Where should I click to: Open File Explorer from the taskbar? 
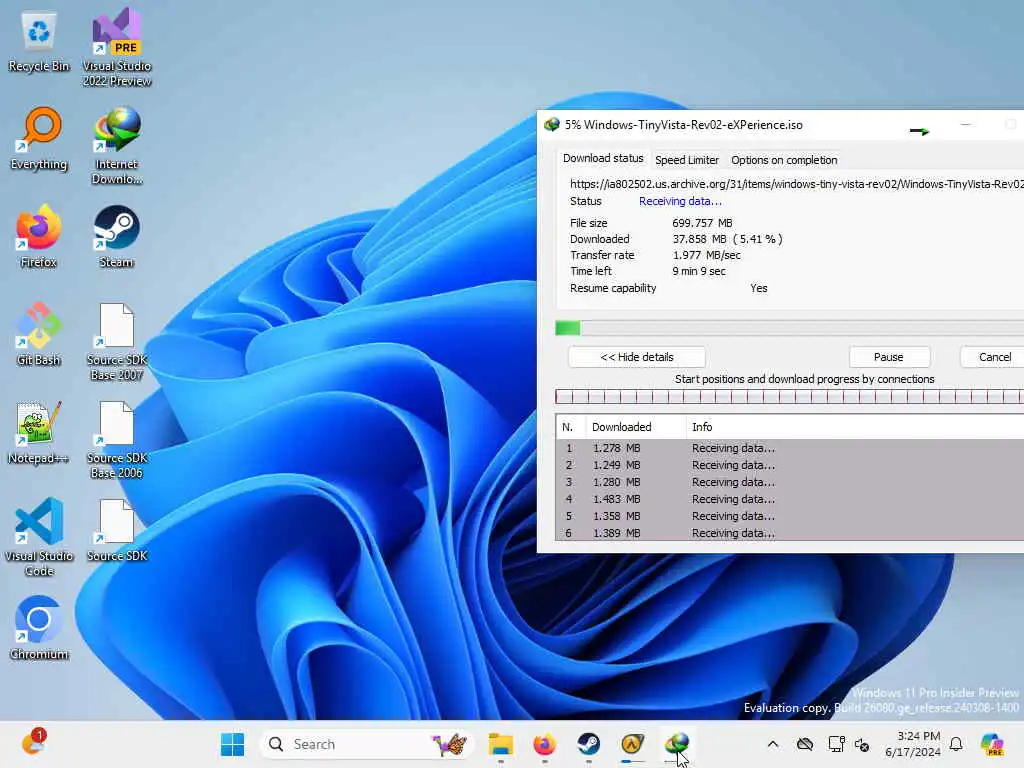tap(500, 744)
